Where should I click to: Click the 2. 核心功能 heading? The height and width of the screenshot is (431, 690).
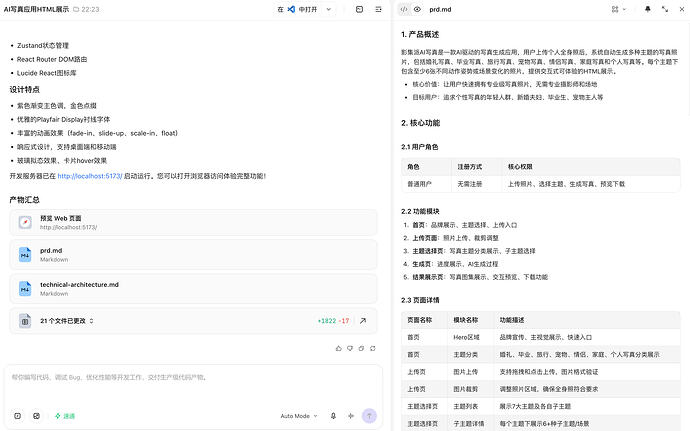point(420,123)
